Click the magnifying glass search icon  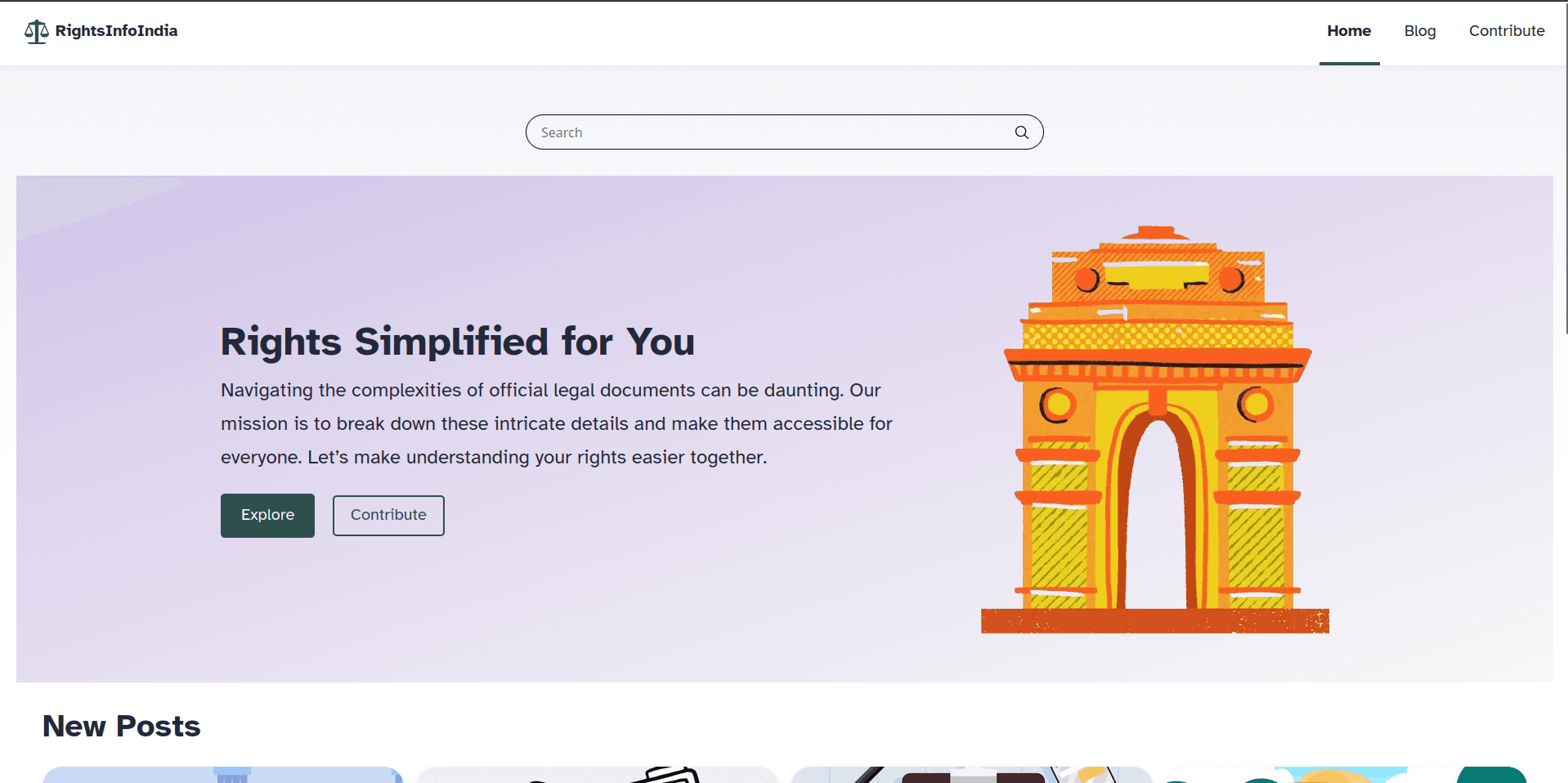pyautogui.click(x=1021, y=132)
